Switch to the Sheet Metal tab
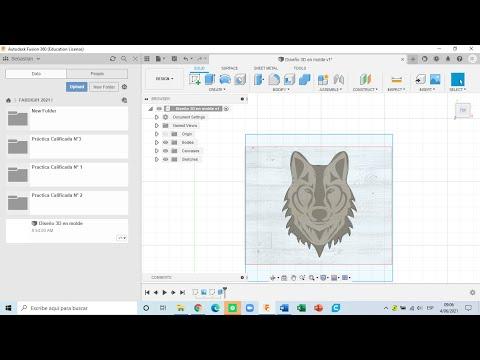Image resolution: width=480 pixels, height=360 pixels. coord(266,68)
